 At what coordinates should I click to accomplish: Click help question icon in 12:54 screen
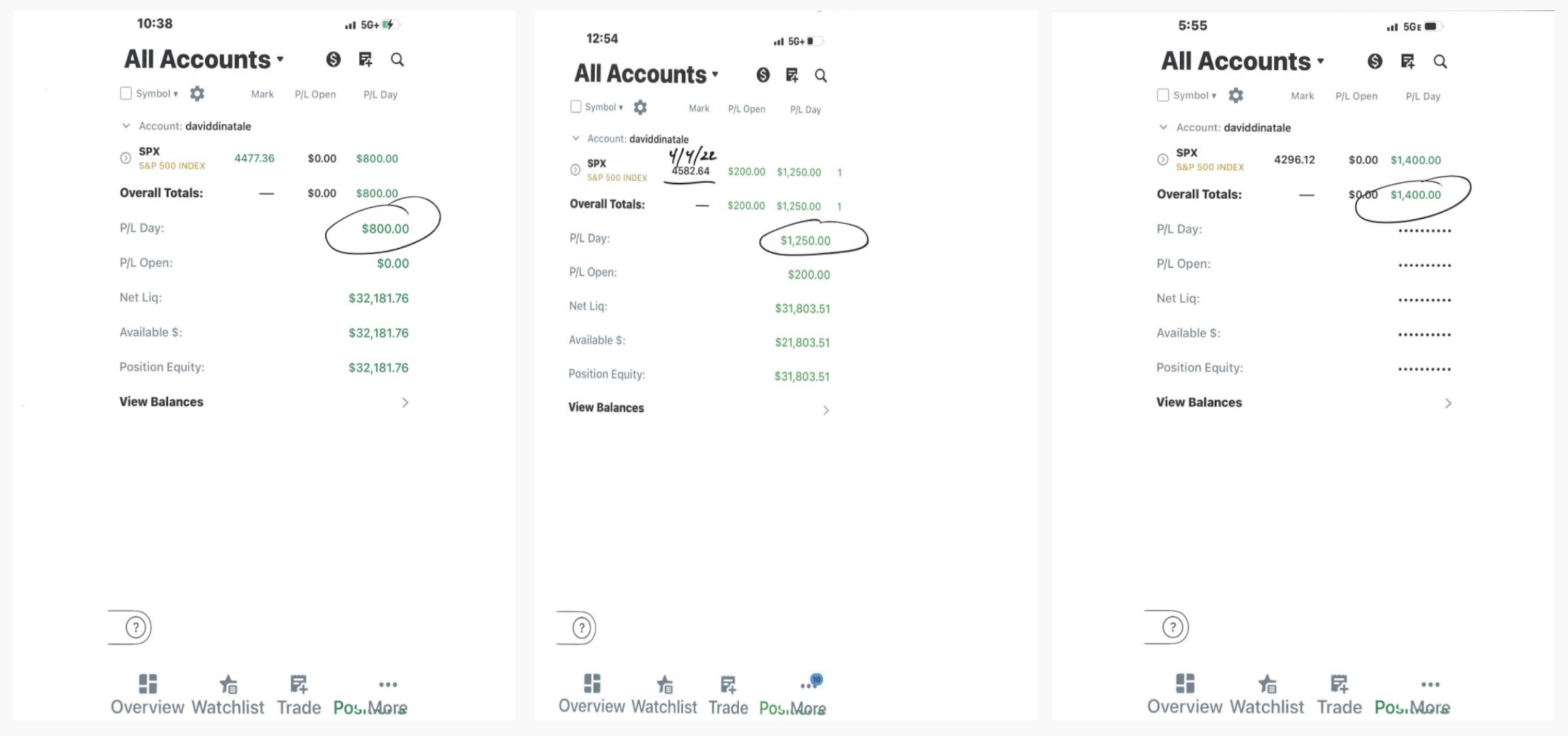pyautogui.click(x=581, y=628)
